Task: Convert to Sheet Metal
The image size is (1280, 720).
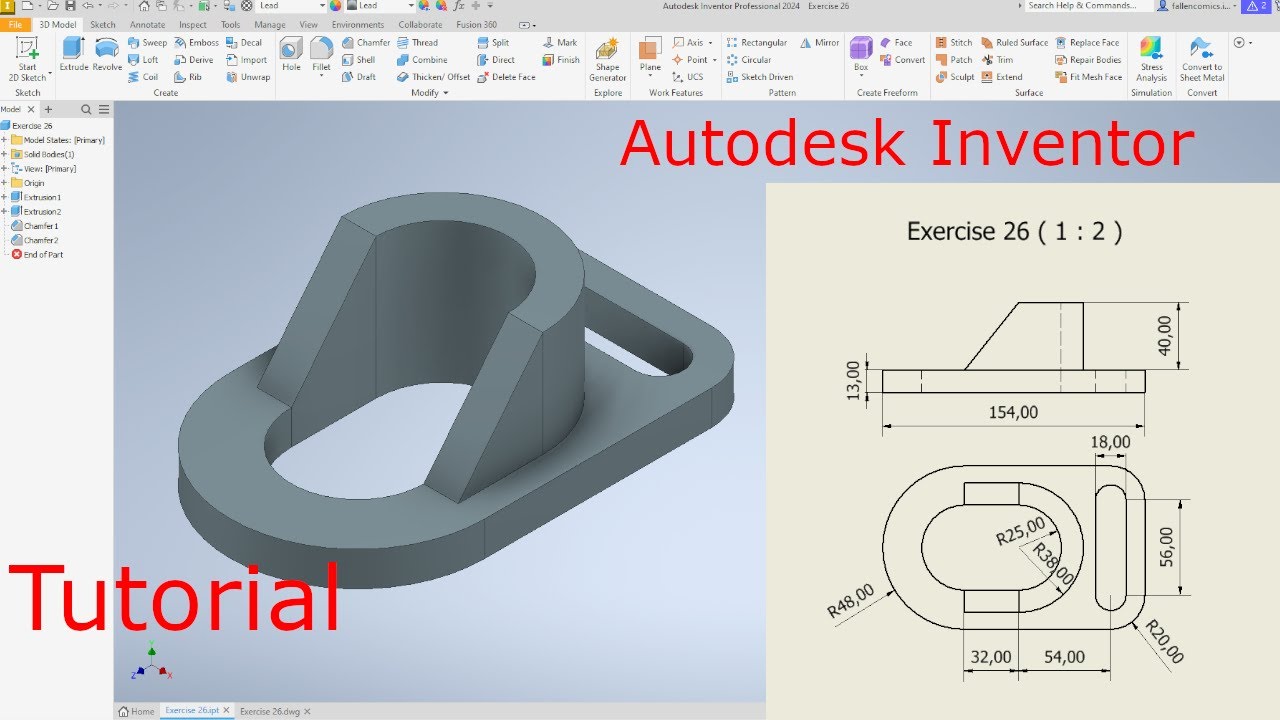Action: (1202, 59)
